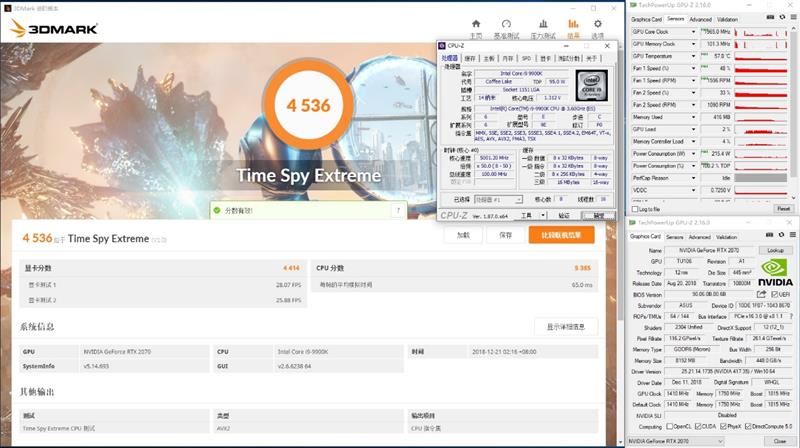This screenshot has height=448, width=800.
Task: Open the Fan 1 Speed (%) sensor dropdown
Action: coord(693,68)
